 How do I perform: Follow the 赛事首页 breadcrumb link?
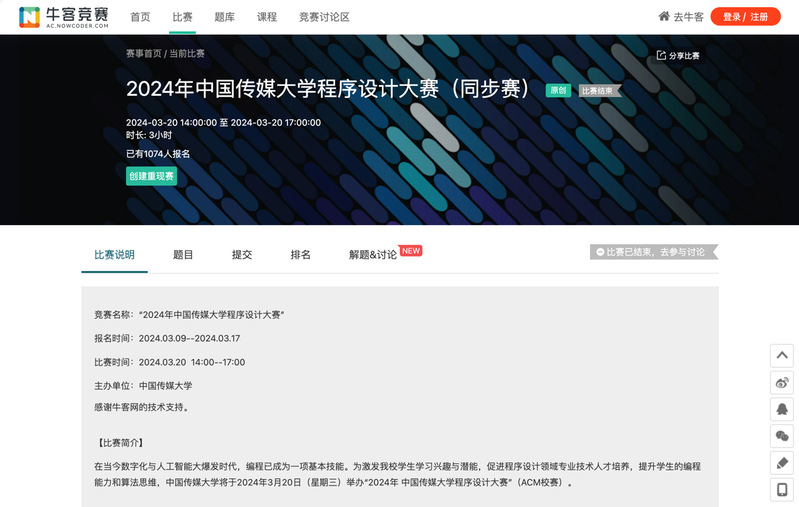point(144,54)
